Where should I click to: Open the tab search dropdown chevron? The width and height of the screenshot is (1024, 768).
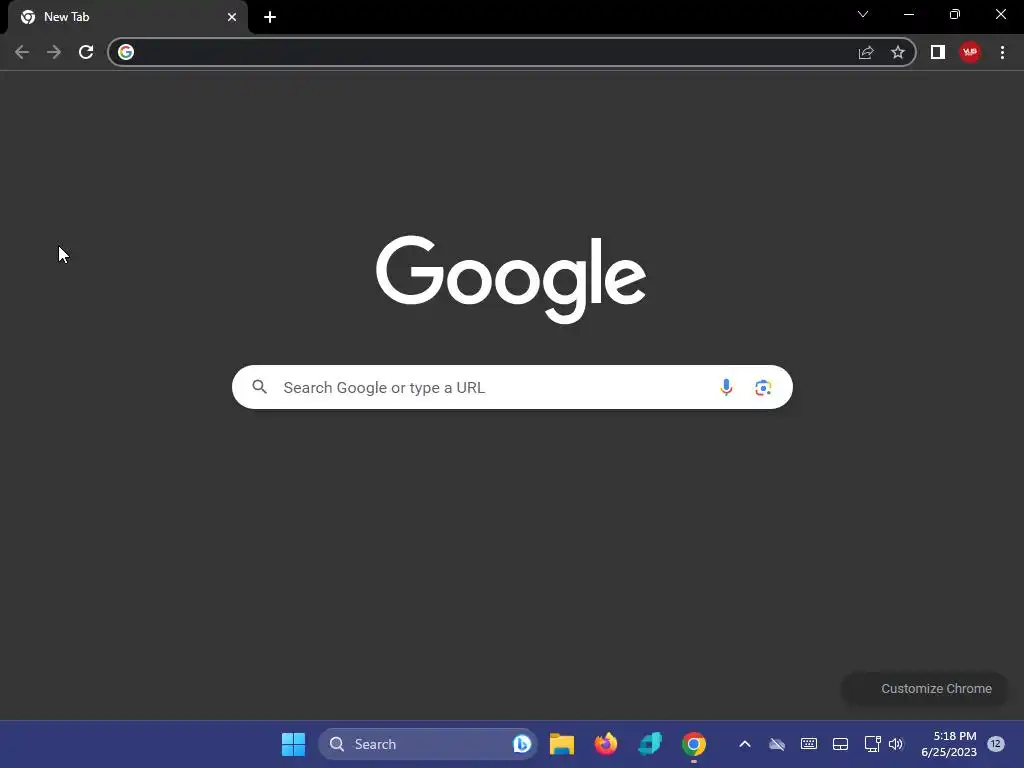[863, 14]
